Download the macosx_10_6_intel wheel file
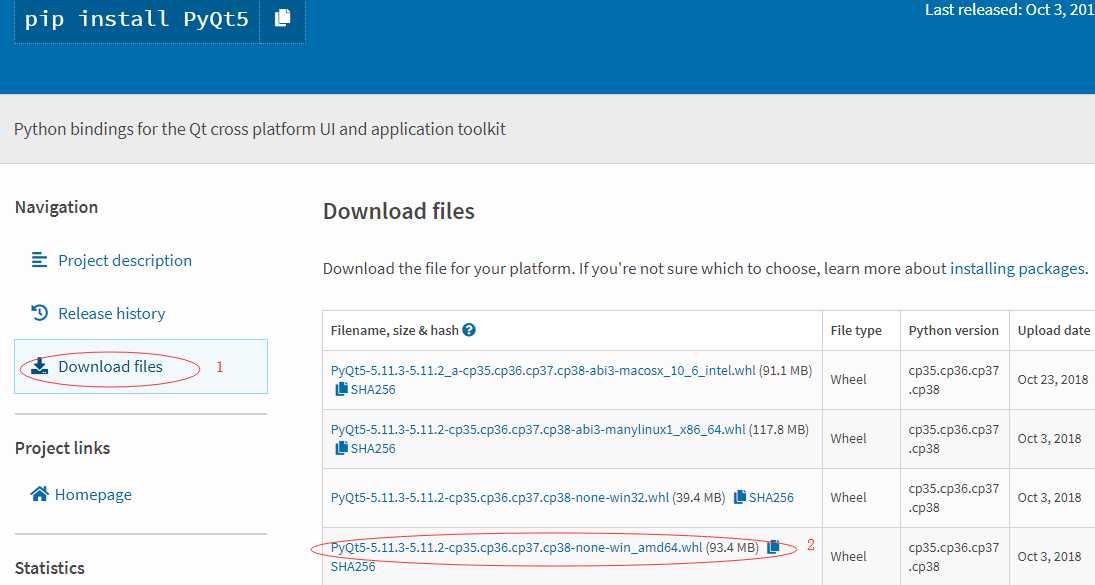Viewport: 1095px width, 585px height. (x=543, y=371)
